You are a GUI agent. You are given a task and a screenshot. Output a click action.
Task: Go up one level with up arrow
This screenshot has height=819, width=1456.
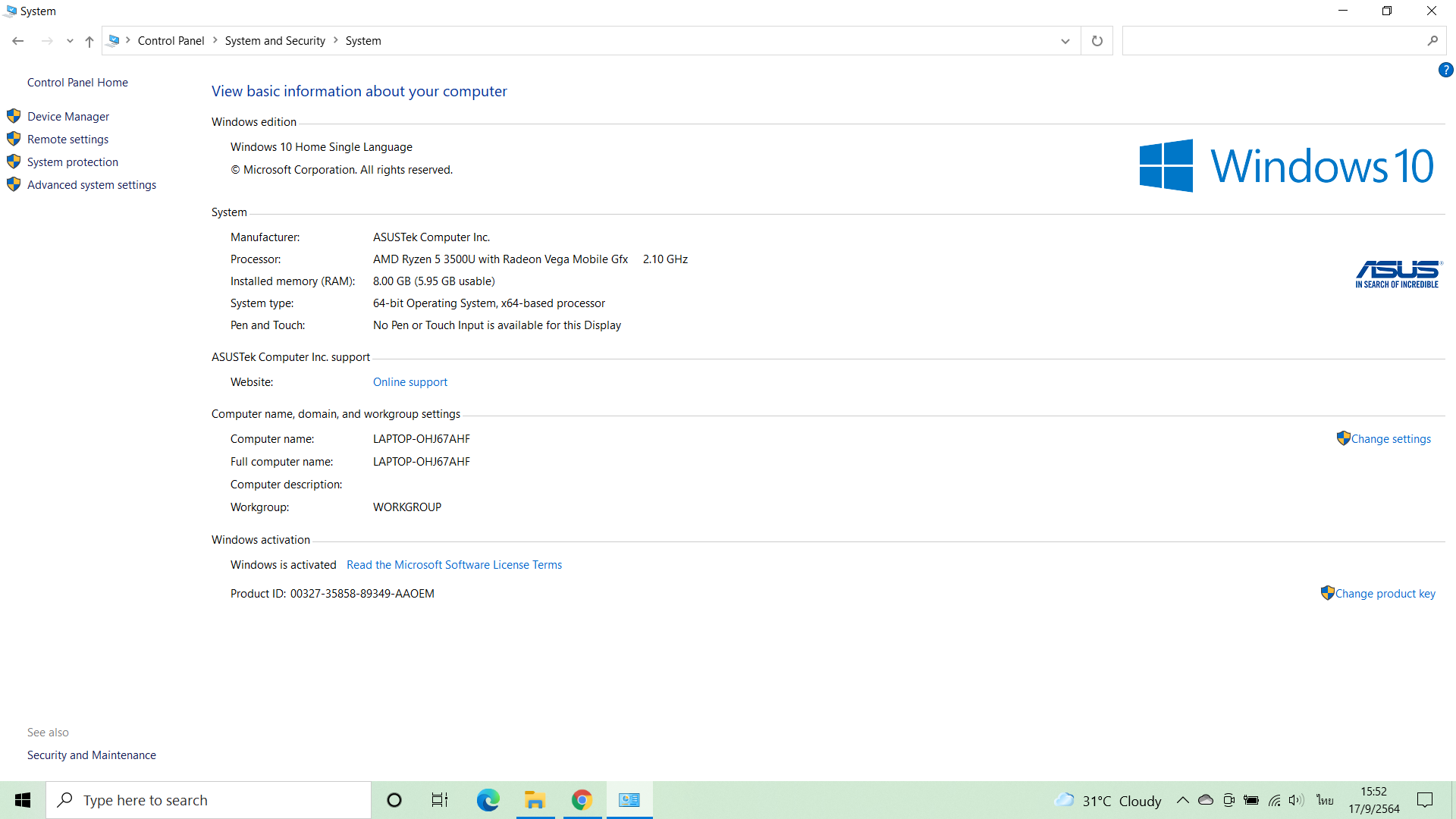point(89,41)
